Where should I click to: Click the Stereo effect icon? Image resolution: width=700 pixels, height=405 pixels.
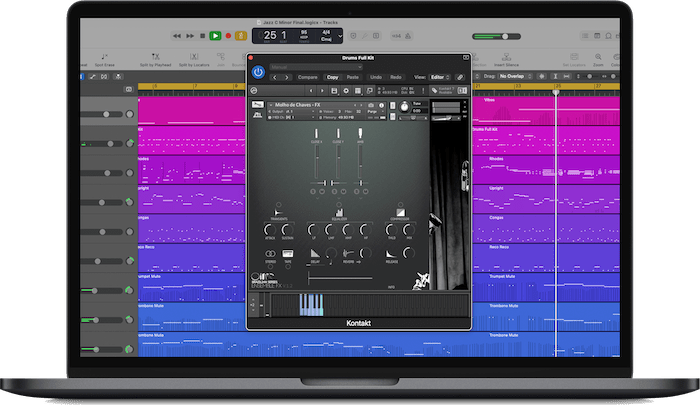pos(271,254)
